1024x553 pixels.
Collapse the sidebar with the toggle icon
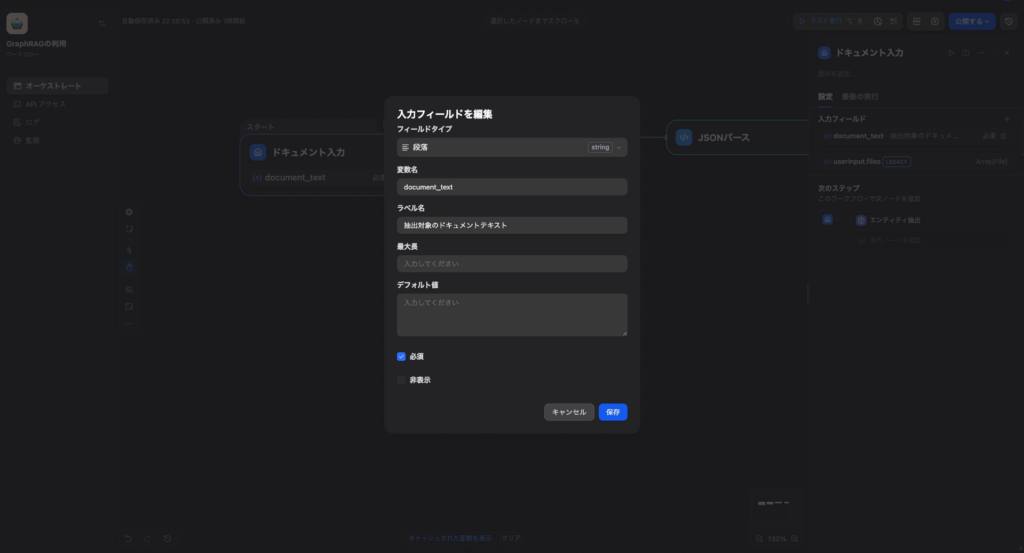coord(102,24)
